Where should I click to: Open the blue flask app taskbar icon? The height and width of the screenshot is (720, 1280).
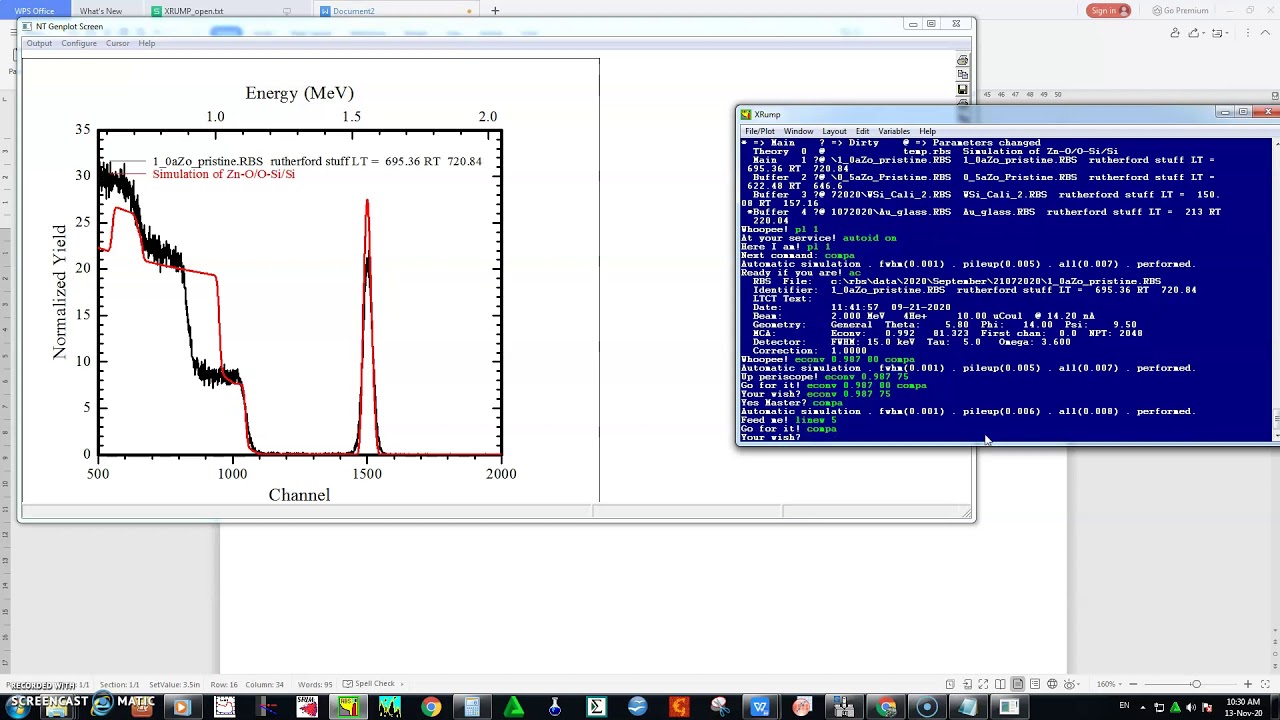555,708
